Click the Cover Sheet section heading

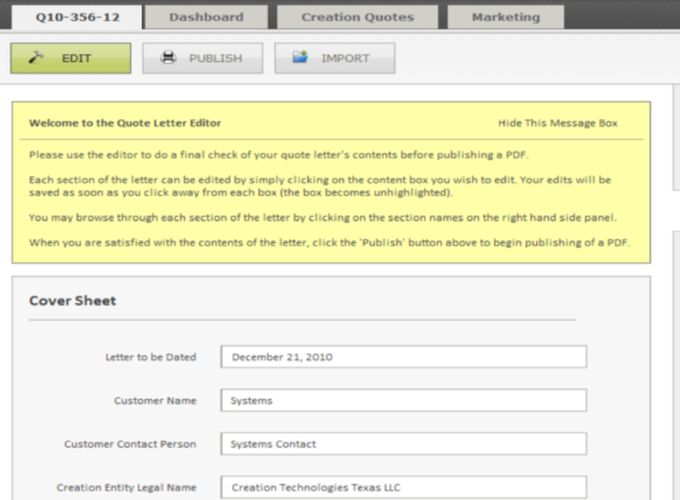pyautogui.click(x=72, y=300)
